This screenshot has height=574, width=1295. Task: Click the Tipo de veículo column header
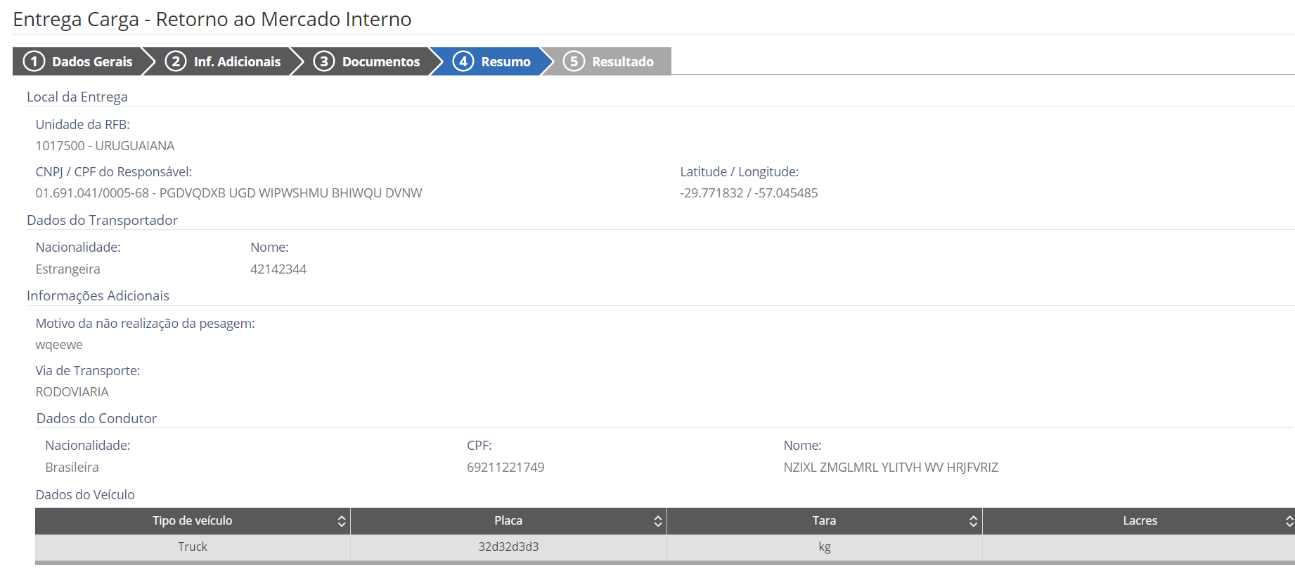193,521
